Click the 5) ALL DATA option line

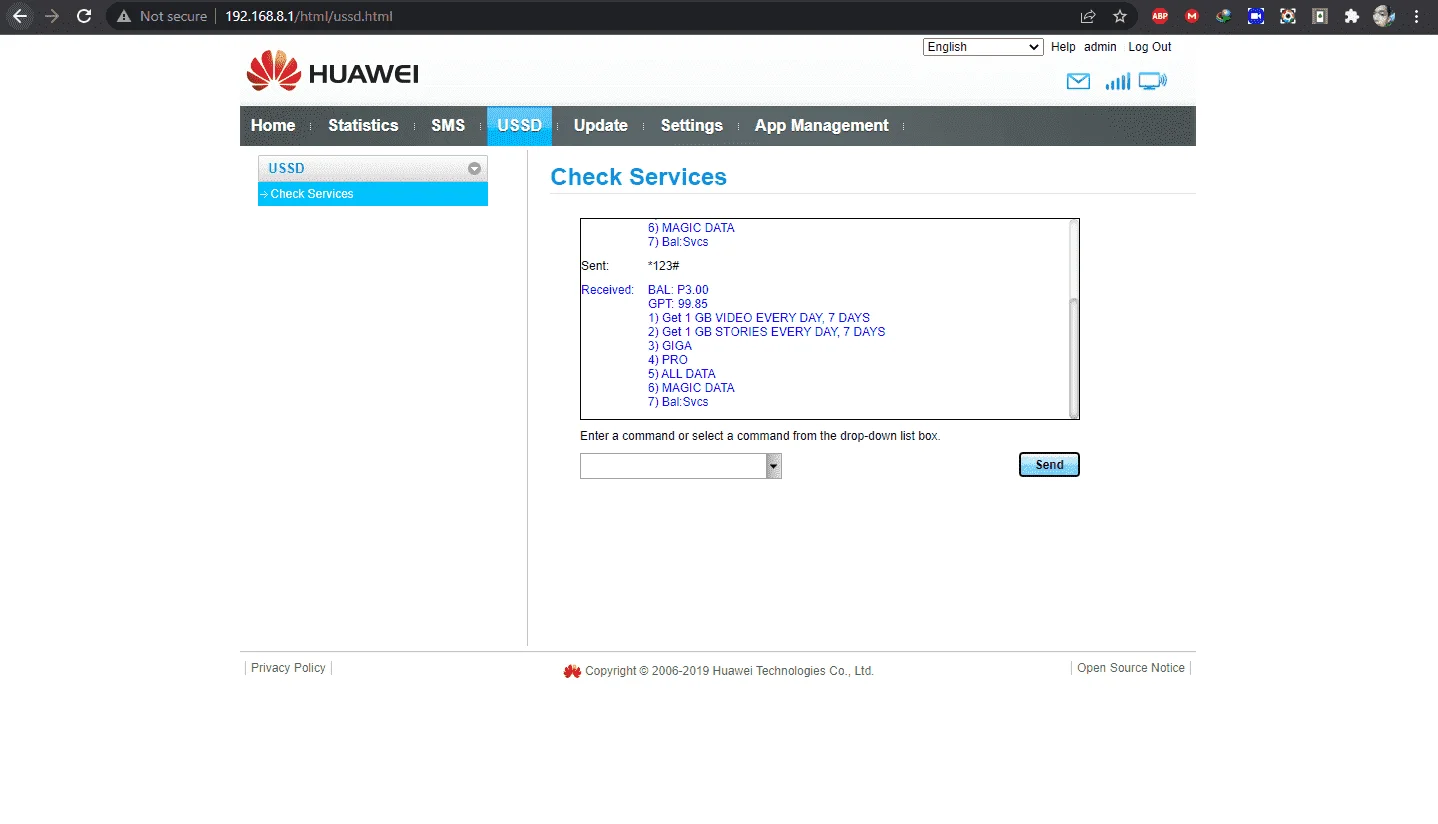pyautogui.click(x=682, y=374)
